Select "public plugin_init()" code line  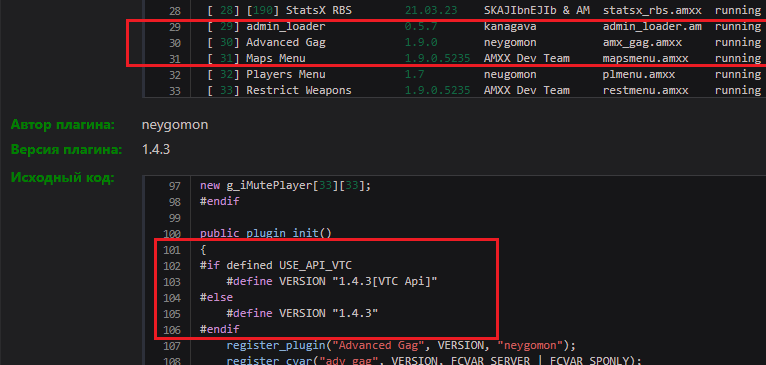click(x=266, y=233)
